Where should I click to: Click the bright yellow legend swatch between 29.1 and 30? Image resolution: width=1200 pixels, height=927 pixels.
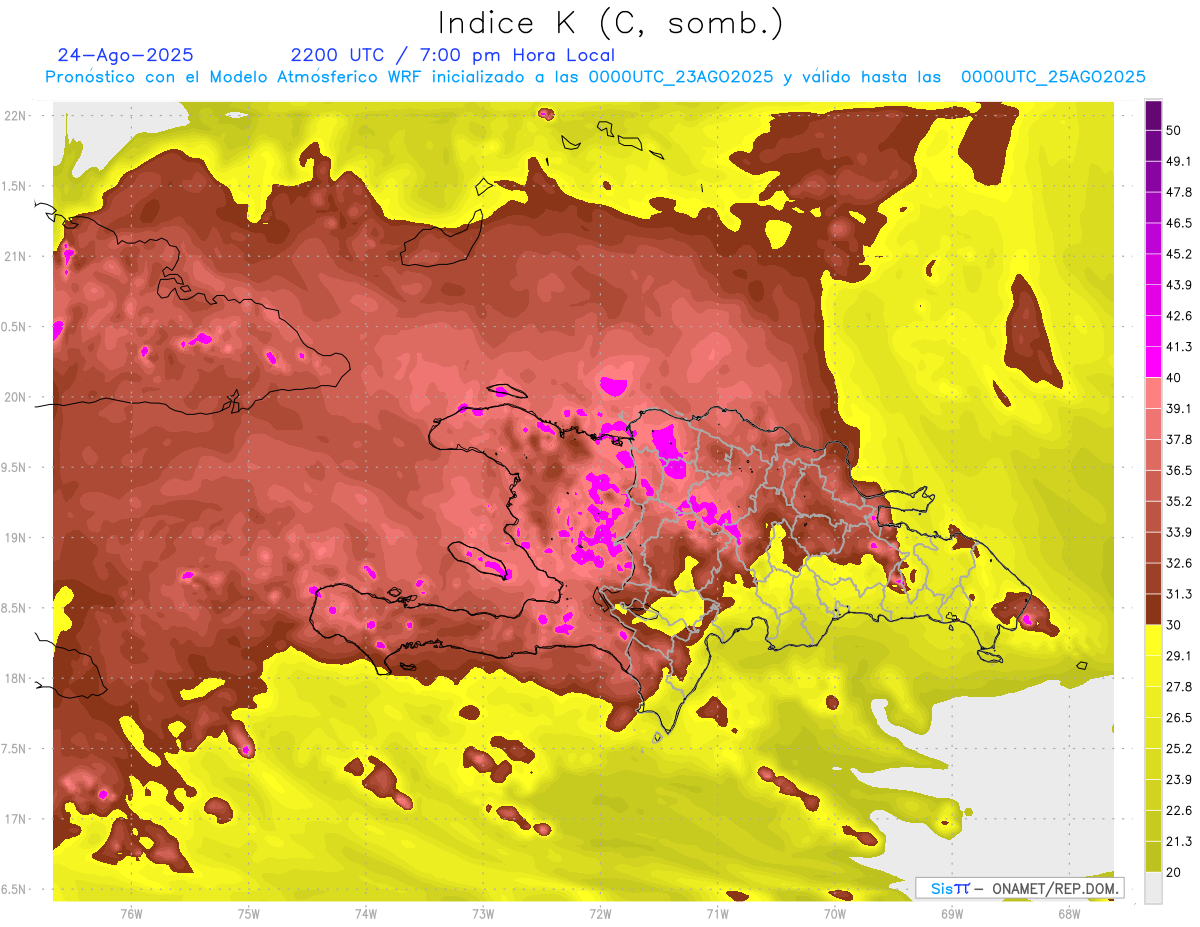point(1153,640)
